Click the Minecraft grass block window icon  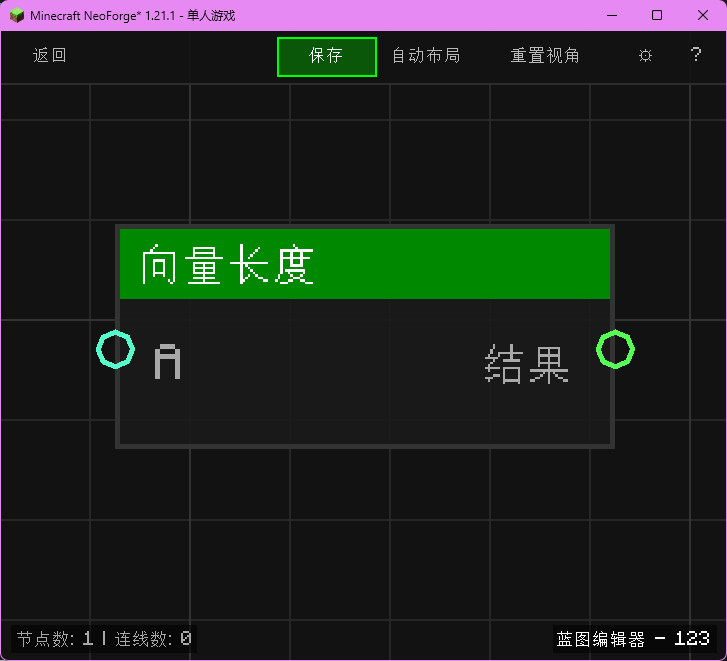click(x=17, y=15)
